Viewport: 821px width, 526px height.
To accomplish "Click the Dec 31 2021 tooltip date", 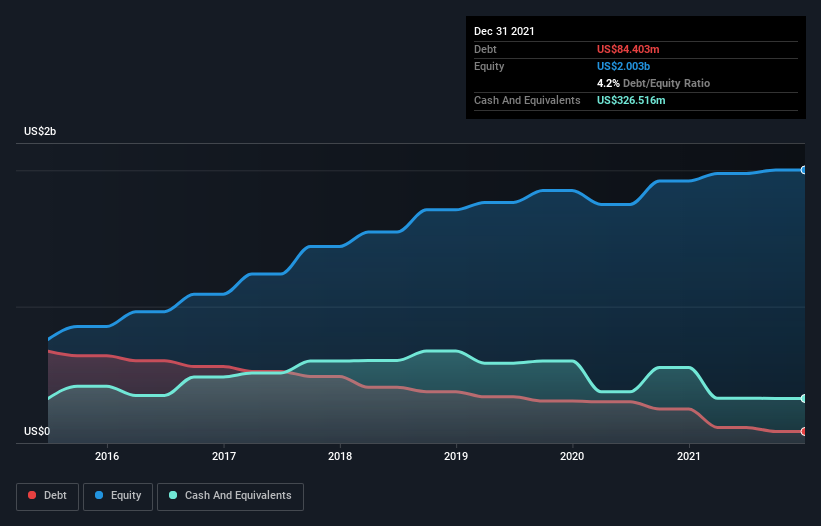I will tap(504, 31).
